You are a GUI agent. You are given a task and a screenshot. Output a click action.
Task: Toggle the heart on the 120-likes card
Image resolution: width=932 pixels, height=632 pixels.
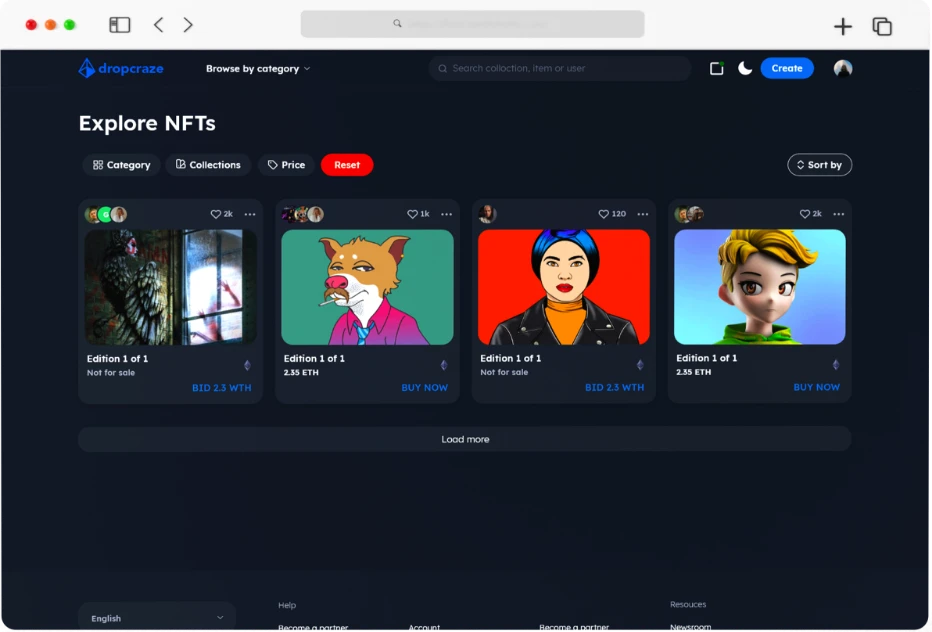point(601,213)
